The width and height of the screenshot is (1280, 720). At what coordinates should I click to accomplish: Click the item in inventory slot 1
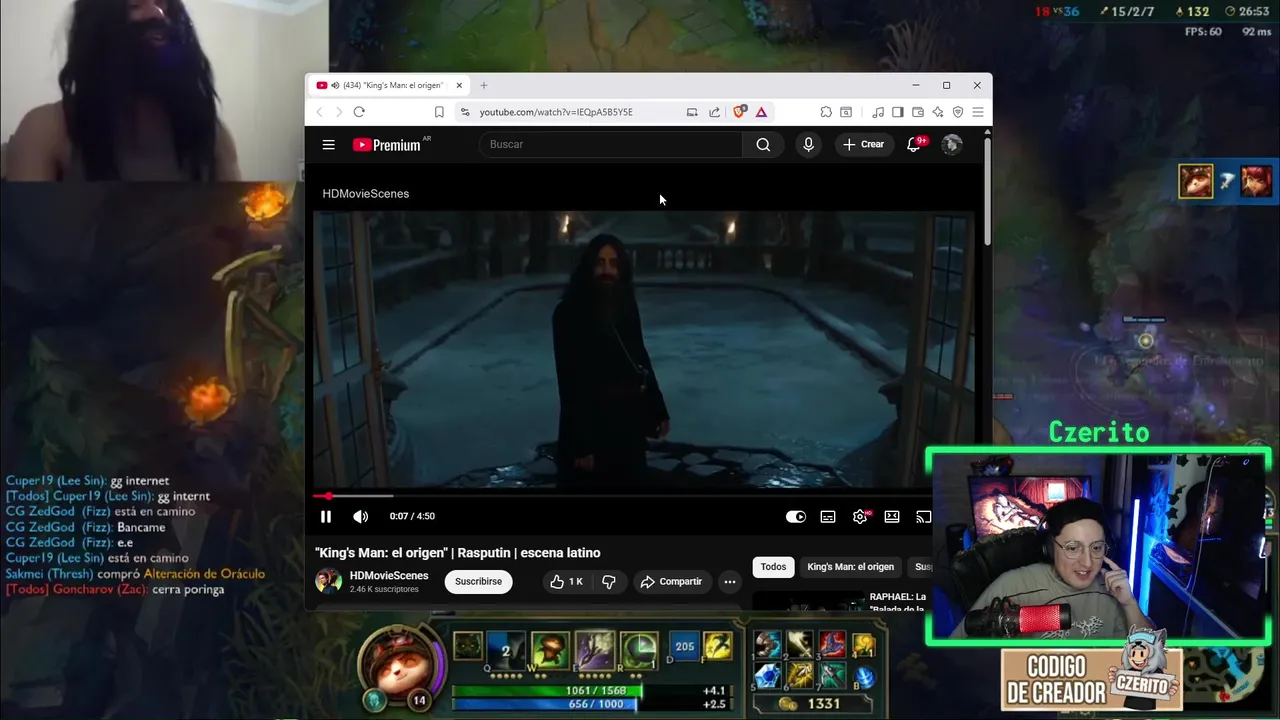768,645
